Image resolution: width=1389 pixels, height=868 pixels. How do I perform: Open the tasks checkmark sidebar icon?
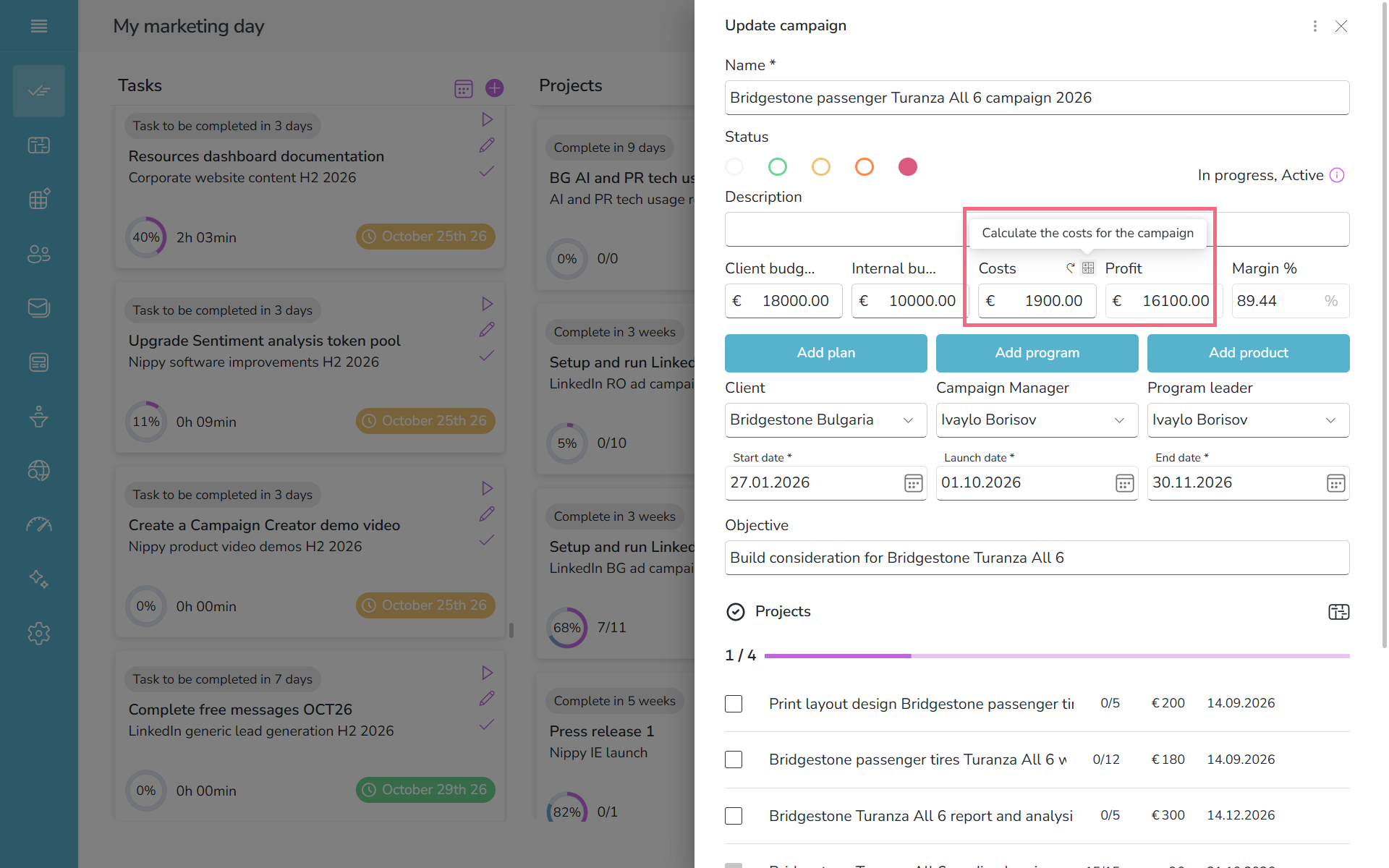pos(39,91)
